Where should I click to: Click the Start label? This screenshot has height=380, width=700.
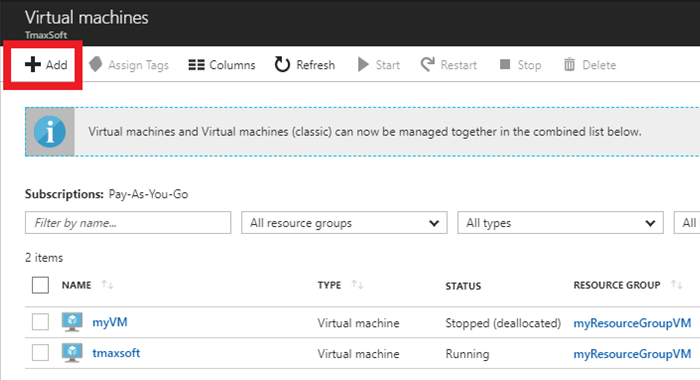click(388, 65)
